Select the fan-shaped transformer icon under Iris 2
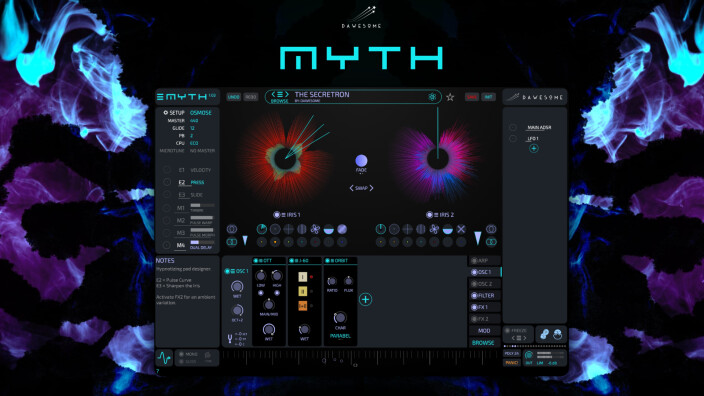The height and width of the screenshot is (396, 704). pyautogui.click(x=434, y=229)
